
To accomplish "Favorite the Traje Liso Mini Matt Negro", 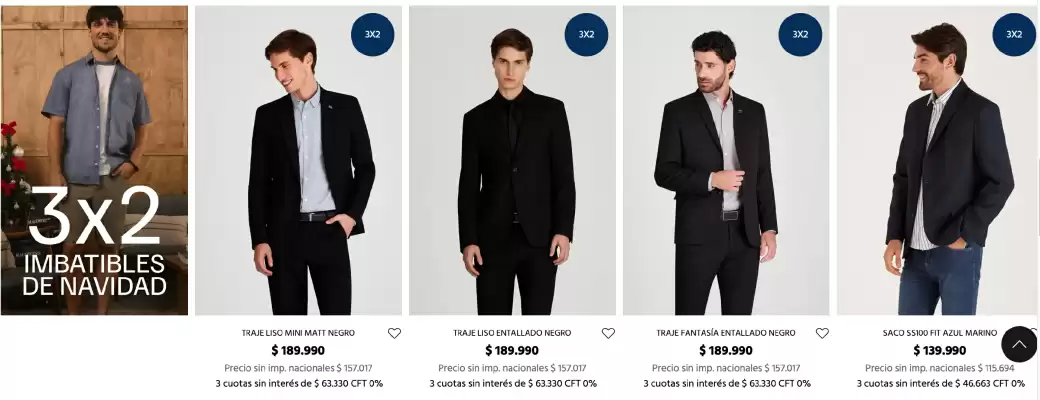I will (394, 333).
